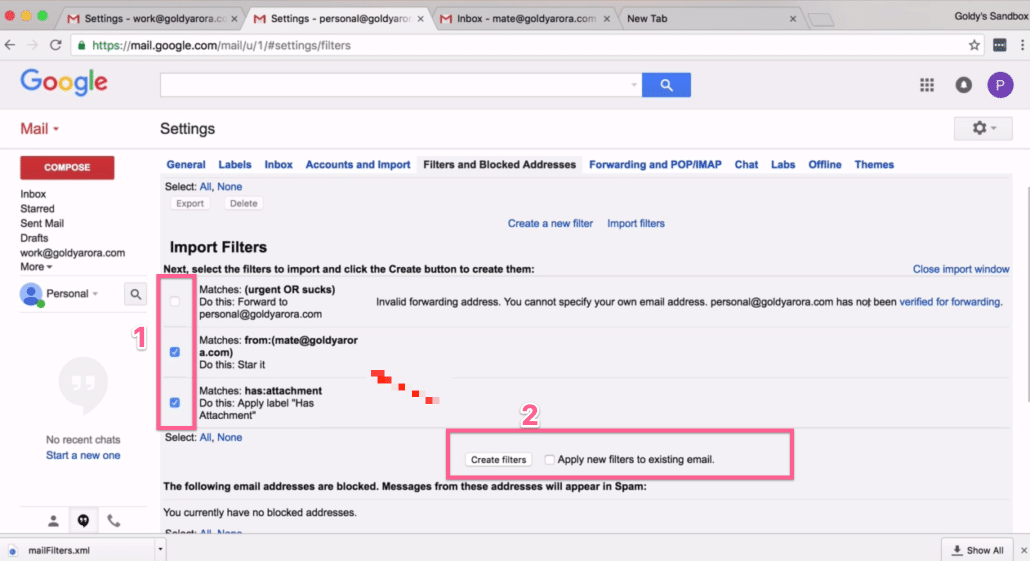This screenshot has width=1030, height=561.
Task: Uncheck the from:mate@goldyarora.com filter checkbox
Action: point(175,352)
